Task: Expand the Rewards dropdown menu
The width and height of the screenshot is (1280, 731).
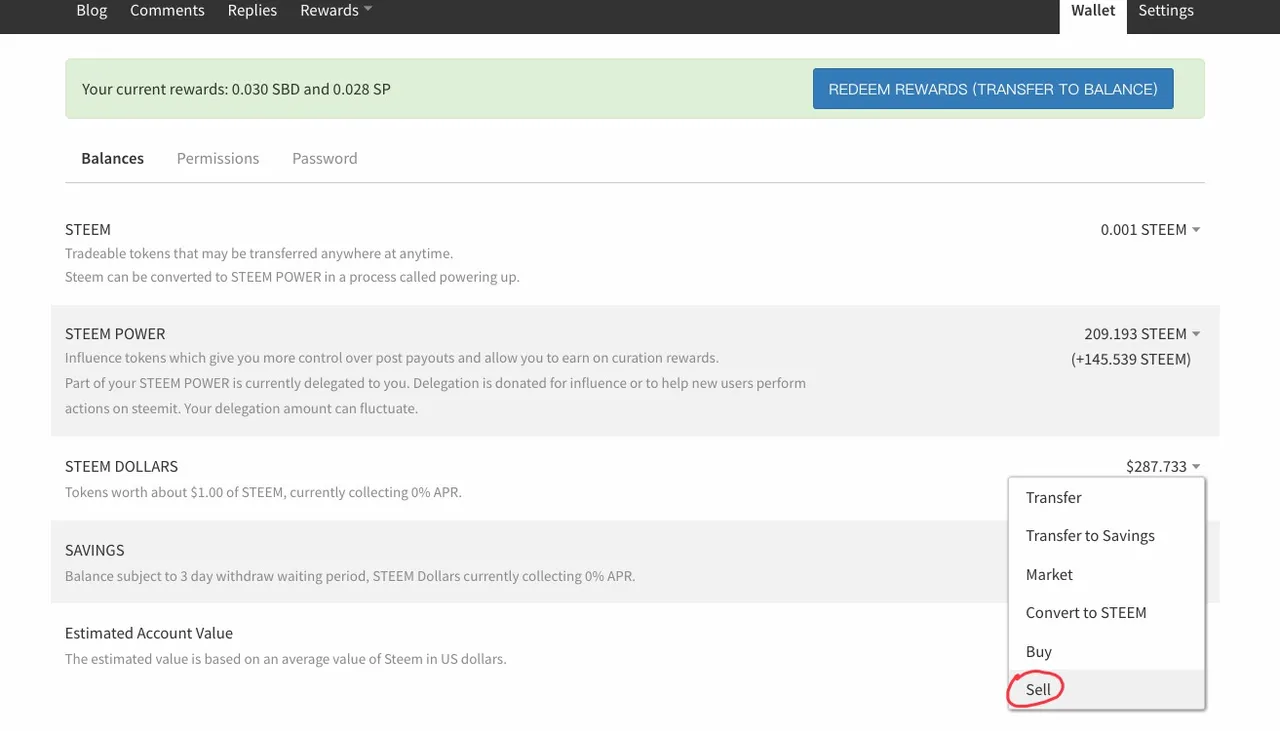Action: coord(336,10)
